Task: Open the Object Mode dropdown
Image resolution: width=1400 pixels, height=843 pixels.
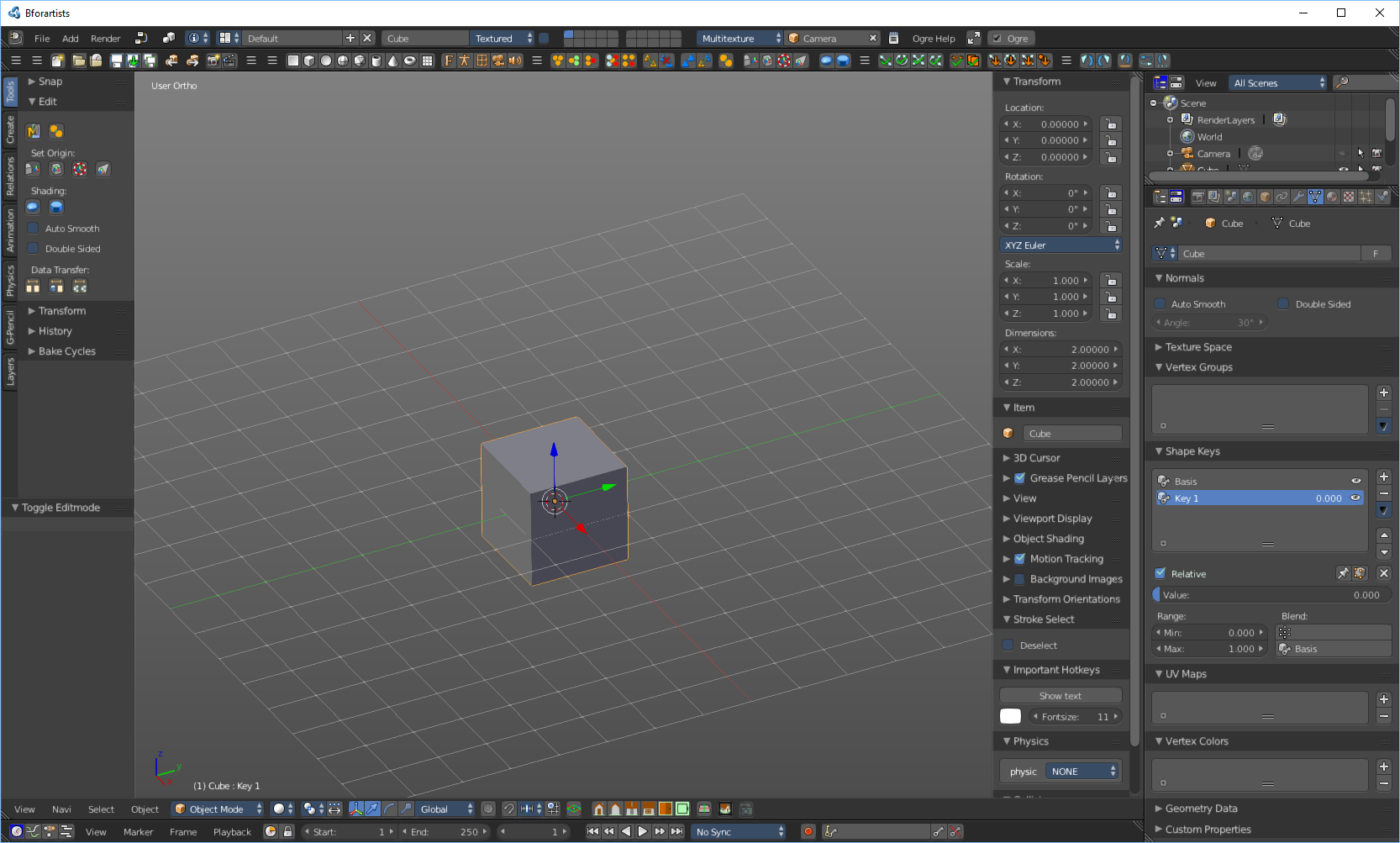Action: click(x=217, y=809)
